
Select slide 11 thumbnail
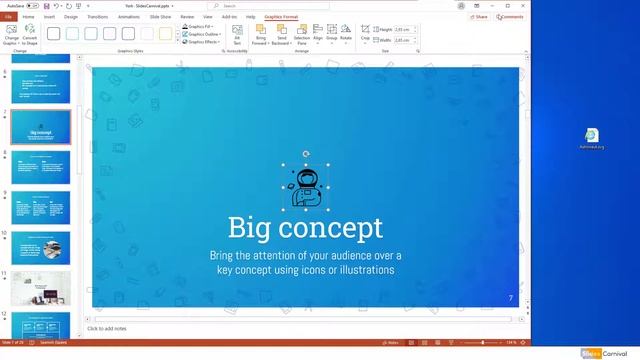click(41, 289)
